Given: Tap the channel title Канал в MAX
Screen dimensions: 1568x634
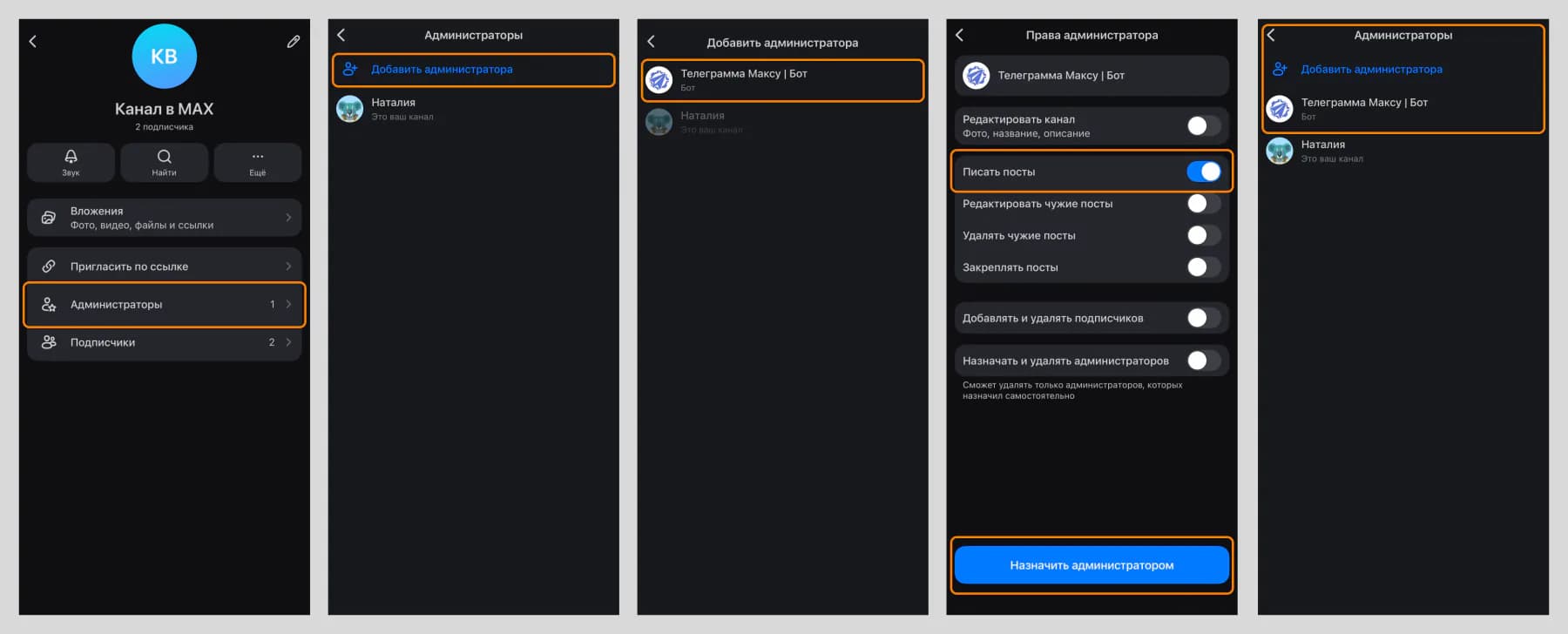Looking at the screenshot, I should 164,109.
